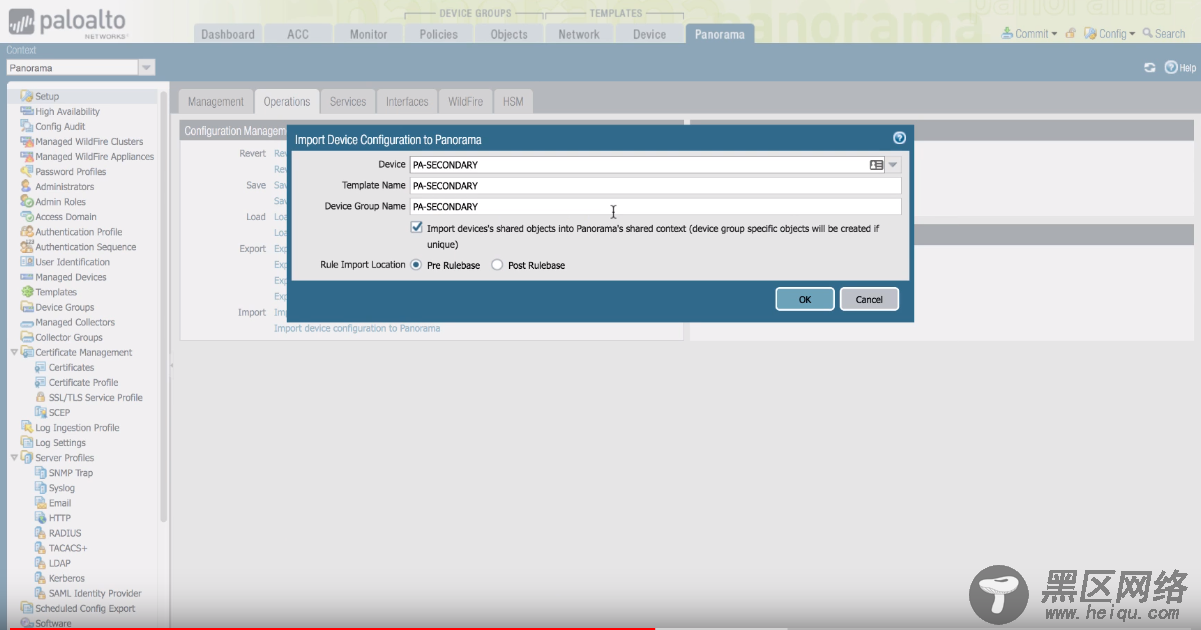Confirm the import with OK
Image resolution: width=1201 pixels, height=630 pixels.
coord(805,299)
